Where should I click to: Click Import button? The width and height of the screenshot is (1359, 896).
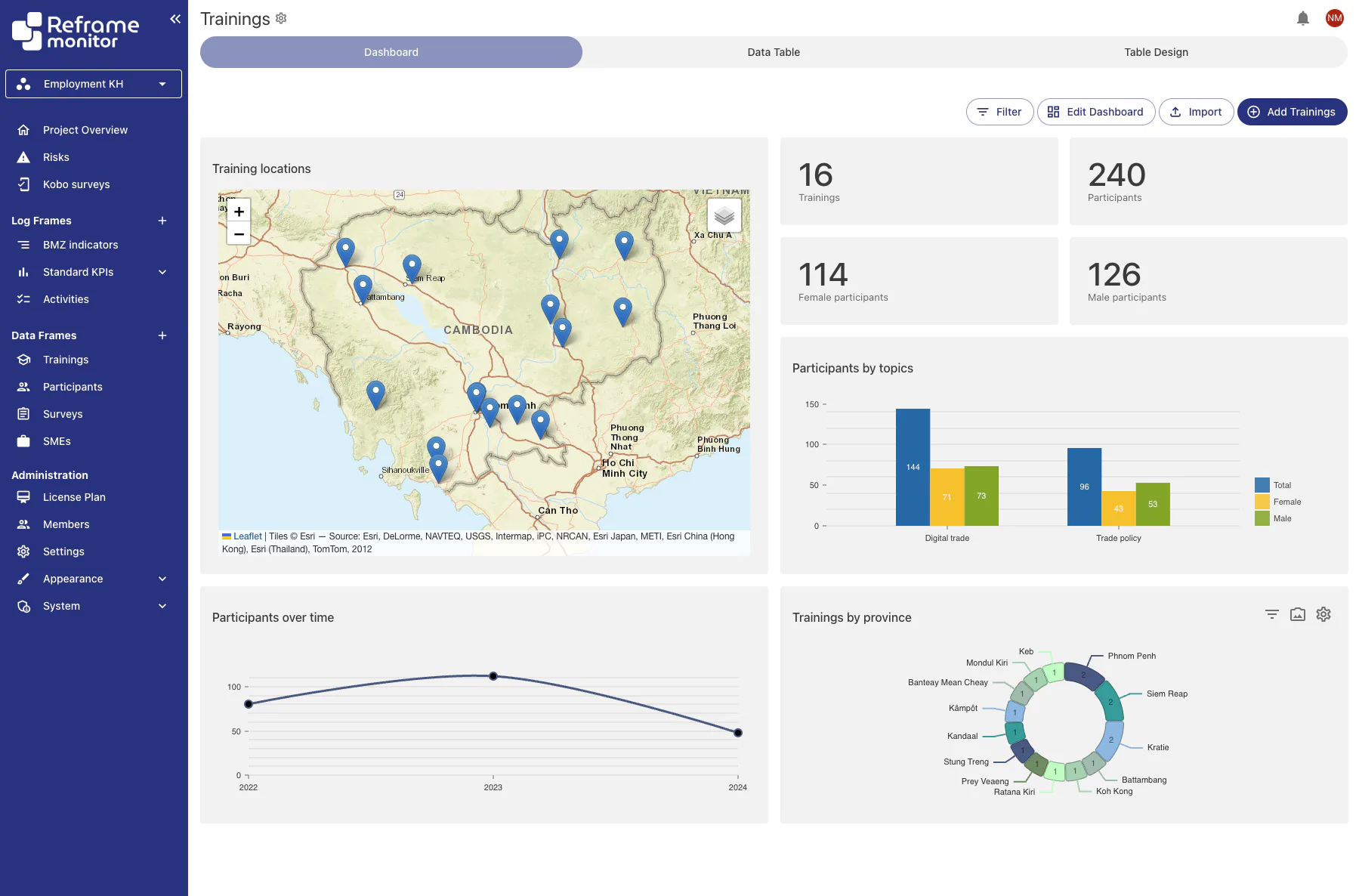point(1196,112)
